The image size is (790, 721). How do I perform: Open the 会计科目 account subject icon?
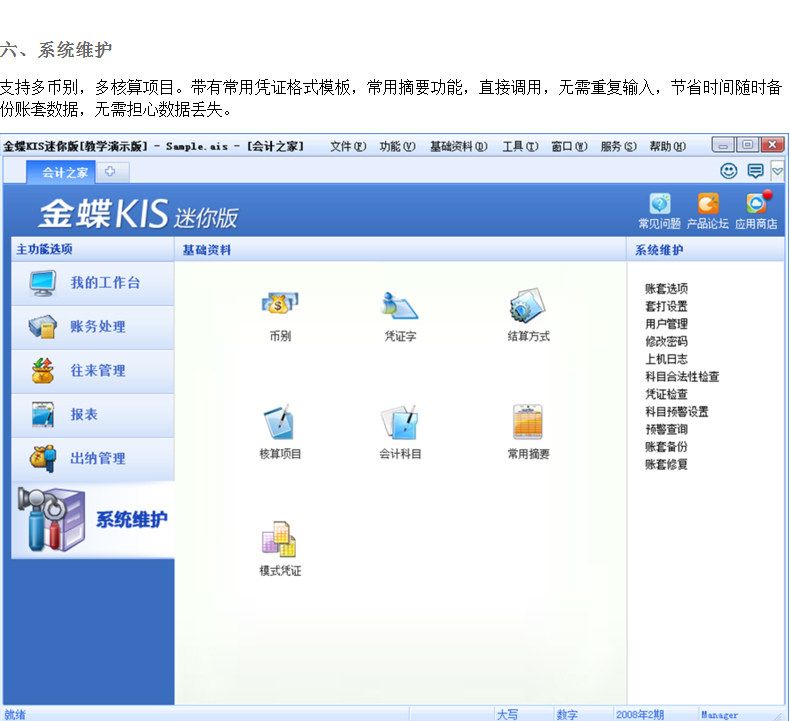(400, 422)
